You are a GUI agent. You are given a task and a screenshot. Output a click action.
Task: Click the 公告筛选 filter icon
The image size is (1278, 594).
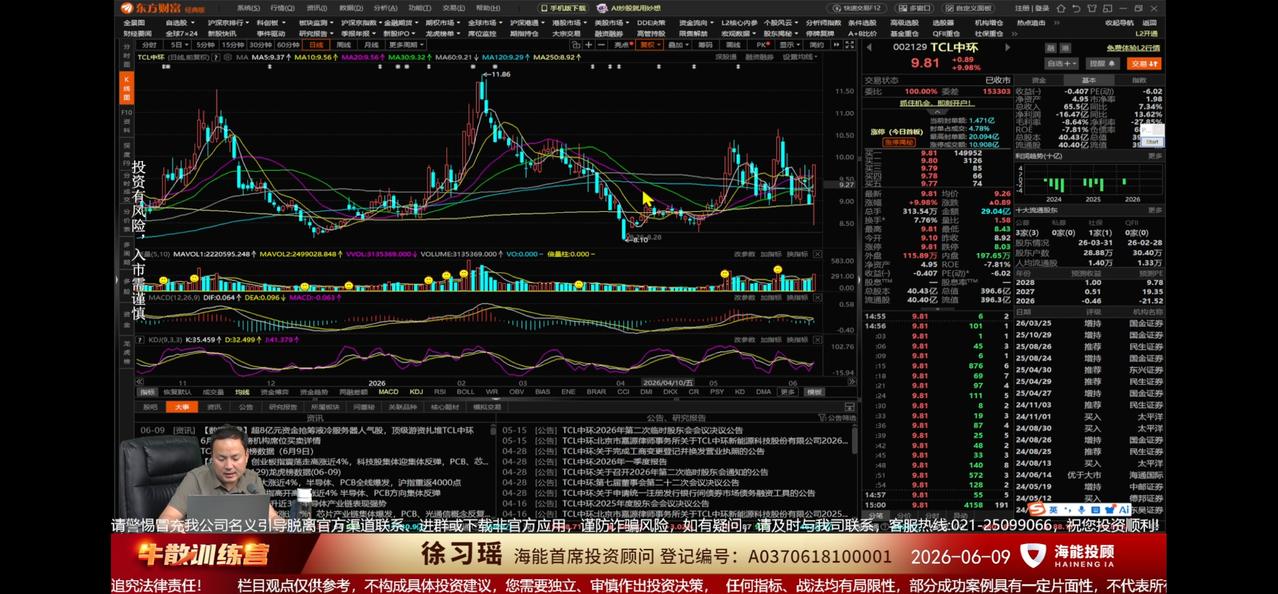click(x=822, y=417)
